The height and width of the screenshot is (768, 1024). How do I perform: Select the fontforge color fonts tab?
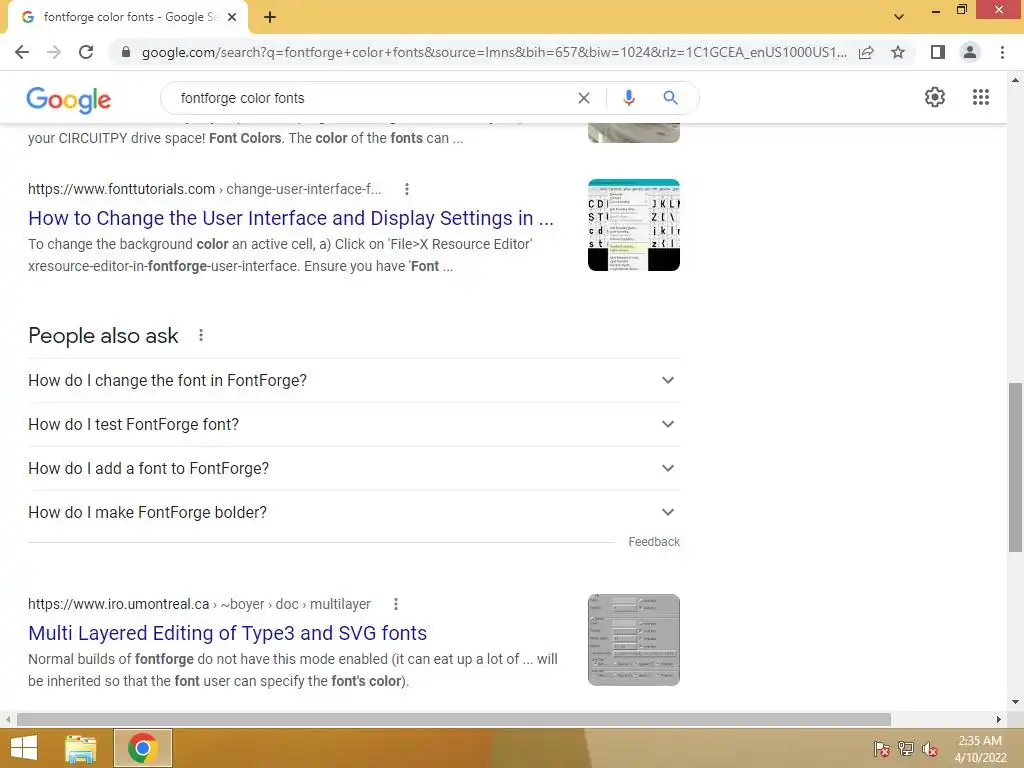127,17
